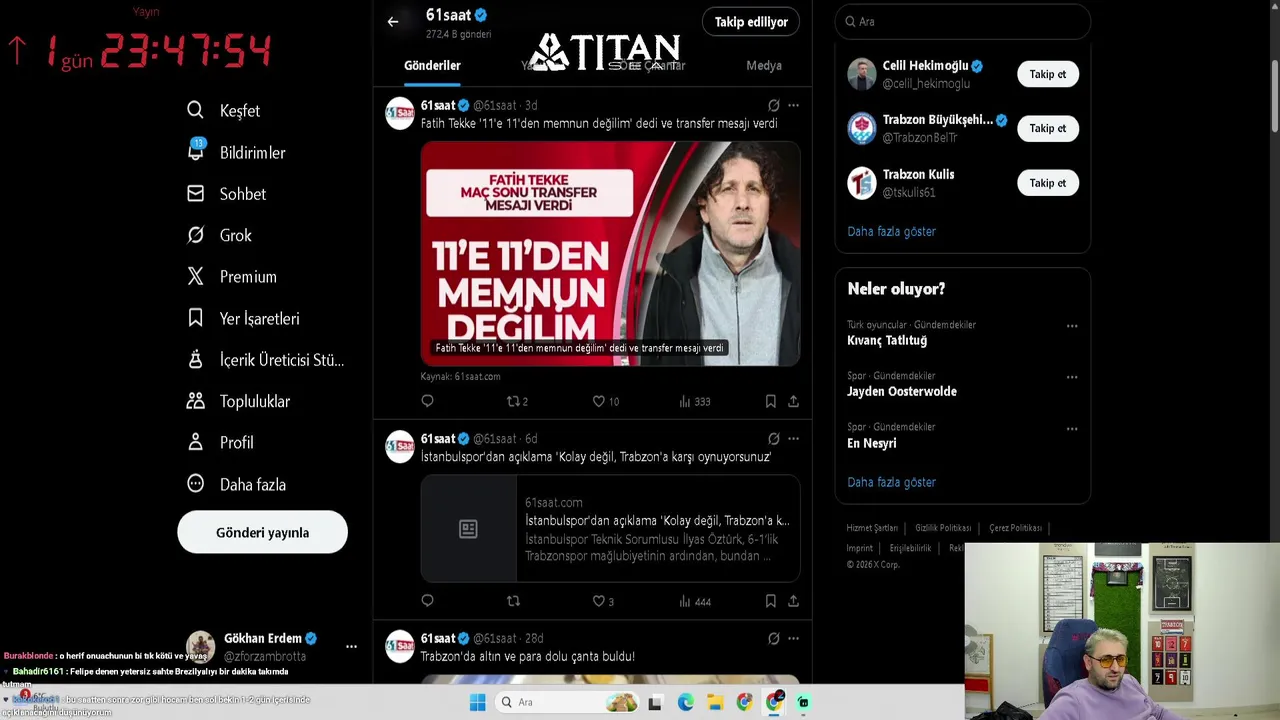Open Çerez Politikası link
1280x720 pixels.
1015,528
